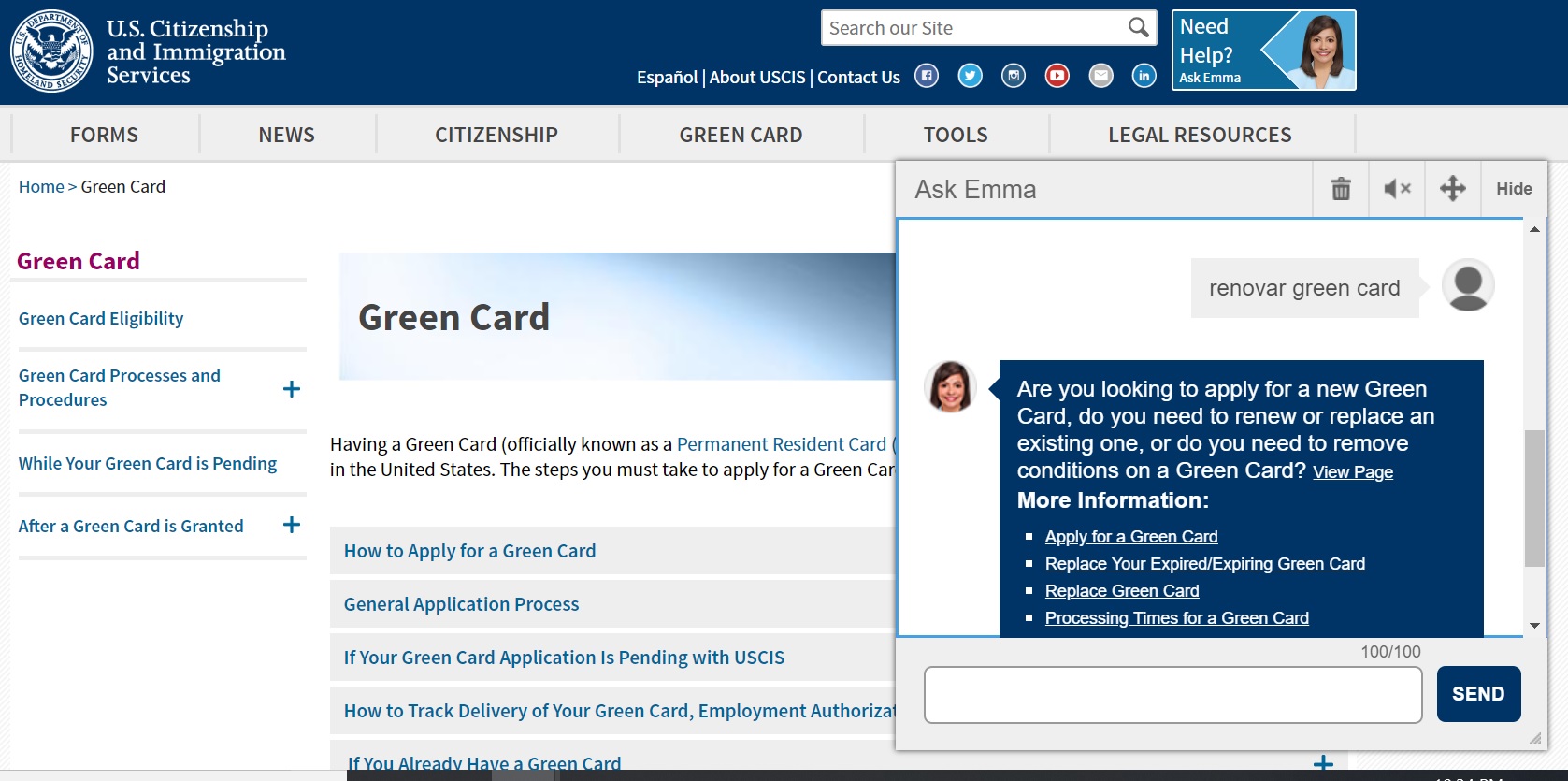Open How to Apply for a Green Card
This screenshot has width=1568, height=781.
(x=469, y=551)
